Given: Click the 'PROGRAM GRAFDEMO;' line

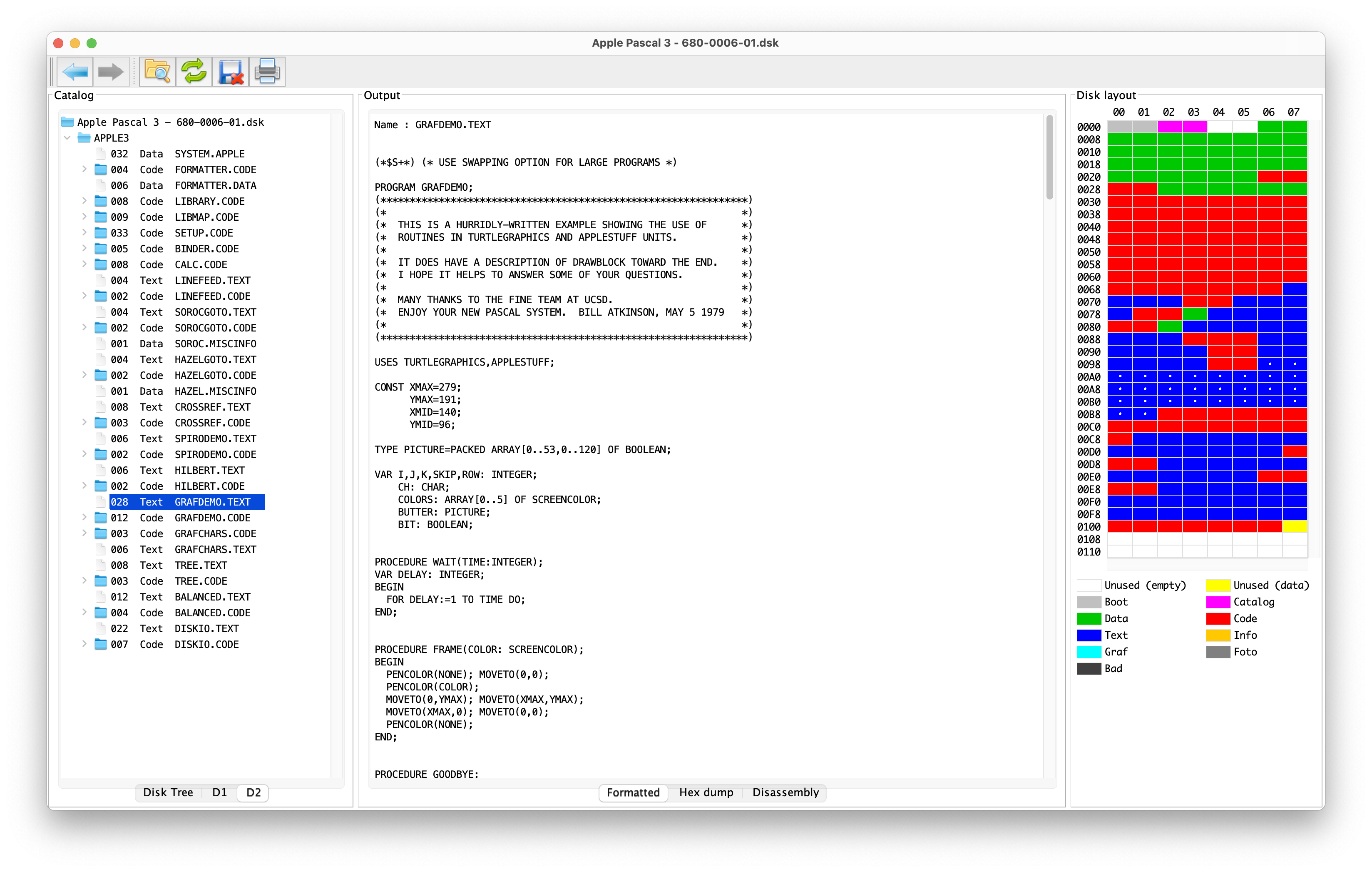Looking at the screenshot, I should coord(423,187).
